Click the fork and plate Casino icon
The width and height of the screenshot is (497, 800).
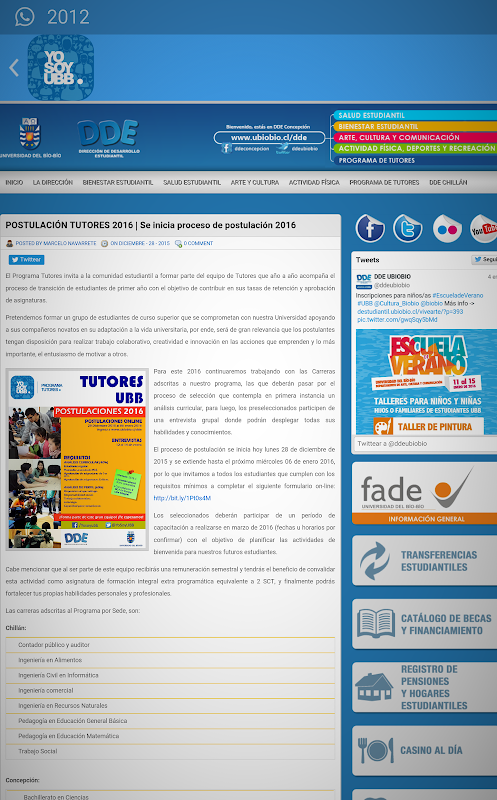click(376, 751)
